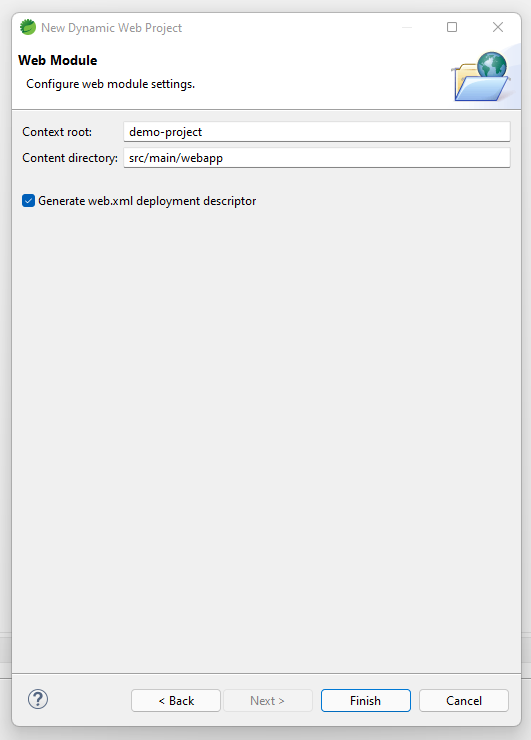Click the web folder globe banner image
531x740 pixels.
pos(481,76)
